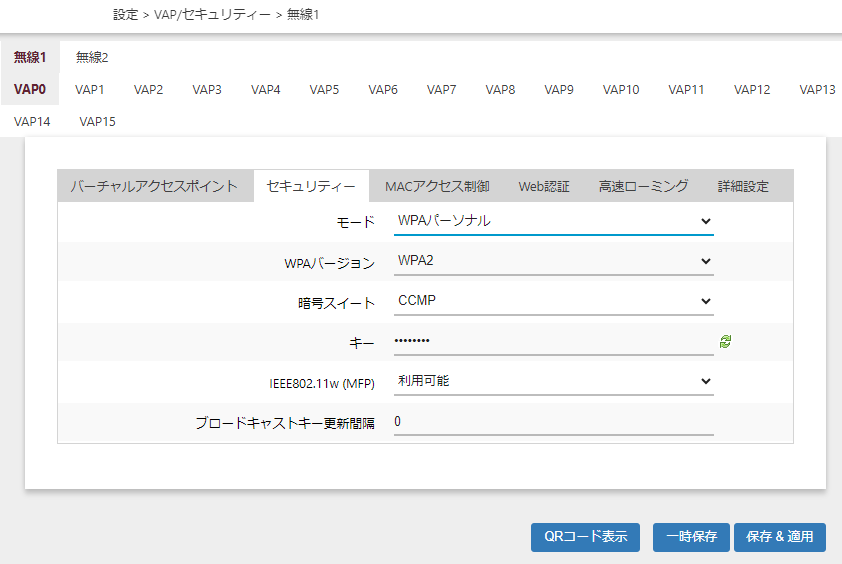This screenshot has height=564, width=842.
Task: Select the VAP8 tab
Action: pyautogui.click(x=500, y=89)
